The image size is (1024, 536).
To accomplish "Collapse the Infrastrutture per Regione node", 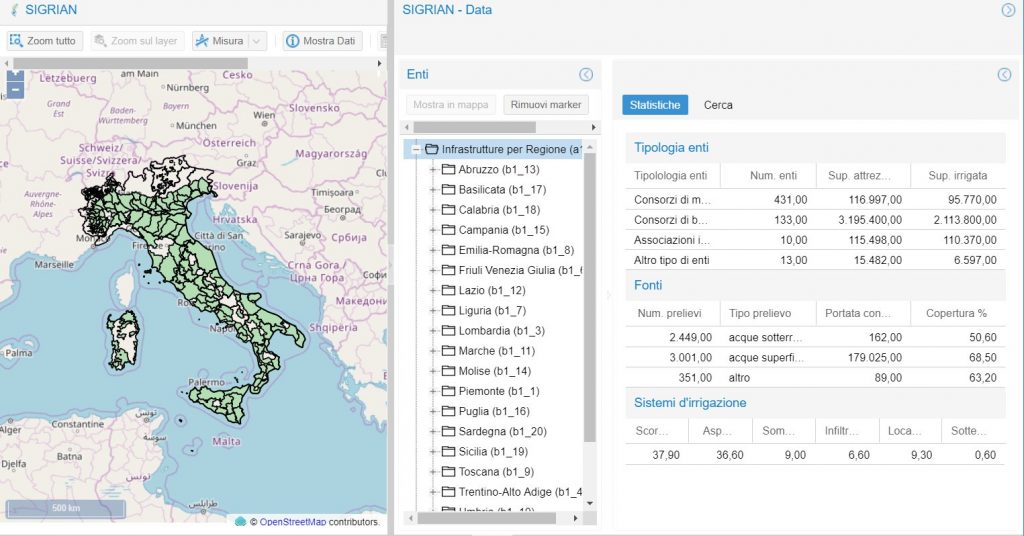I will [414, 149].
